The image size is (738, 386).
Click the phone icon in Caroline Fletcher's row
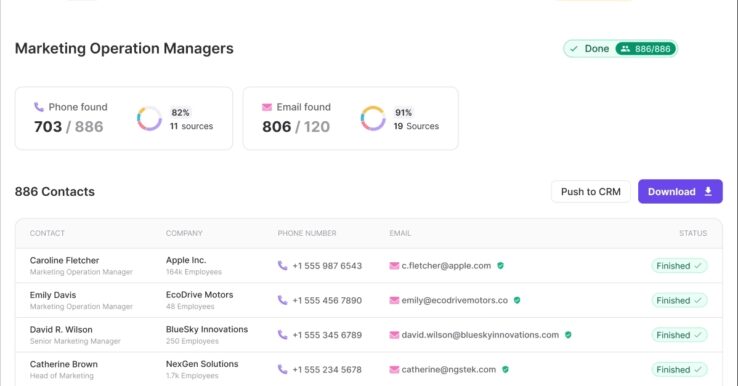pos(282,265)
